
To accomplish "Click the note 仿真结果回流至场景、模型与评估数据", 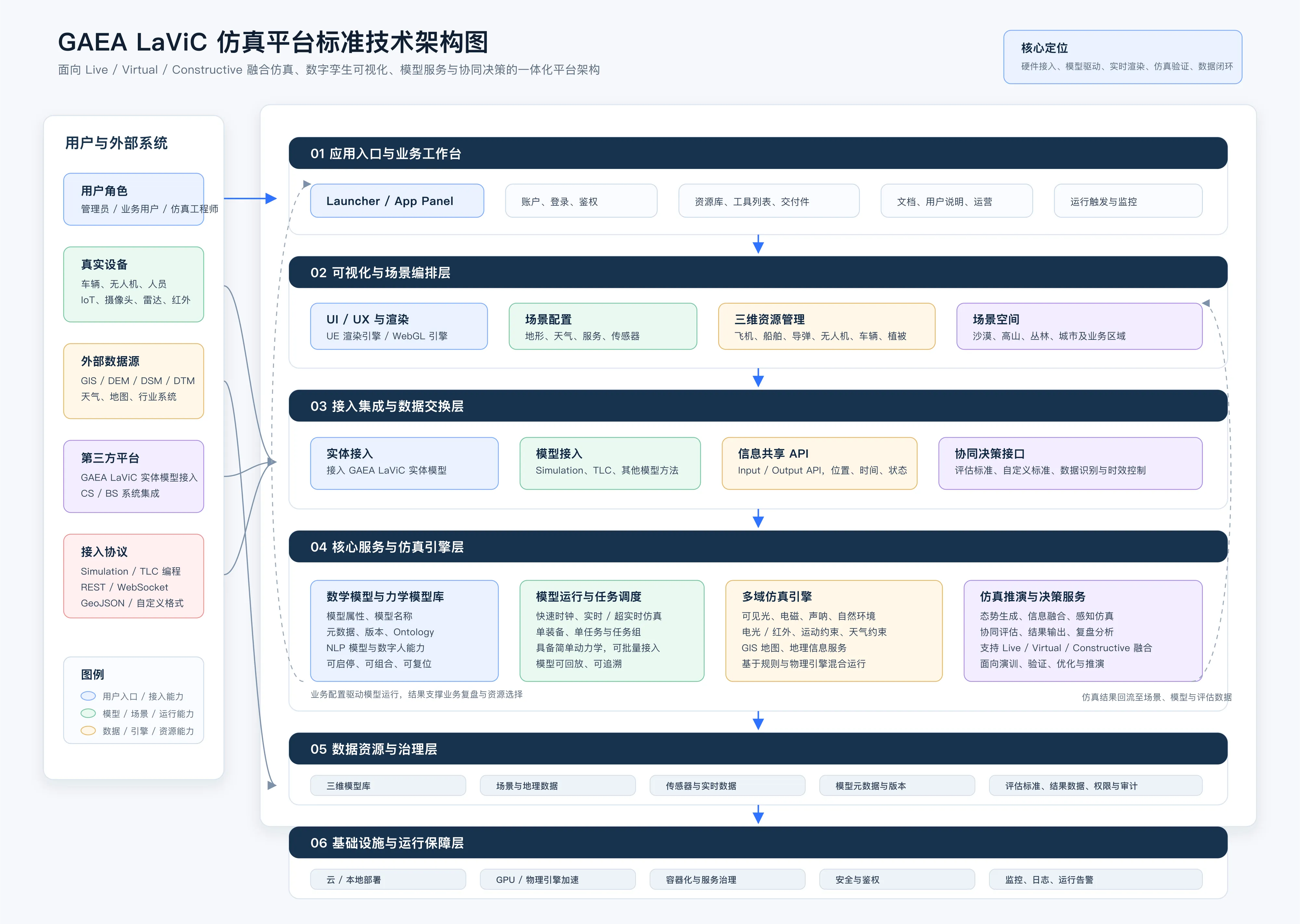I will click(x=1157, y=697).
